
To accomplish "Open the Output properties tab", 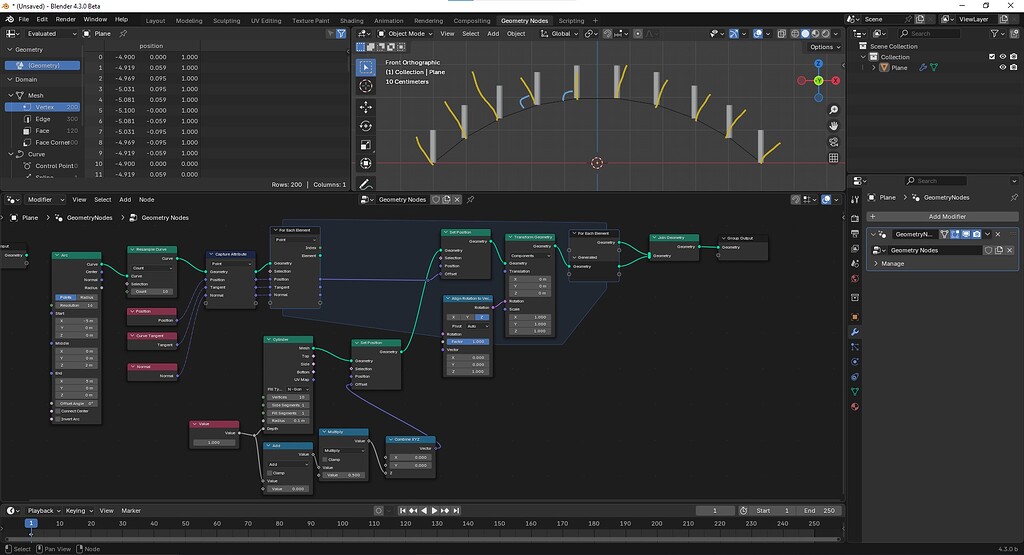I will tap(855, 234).
